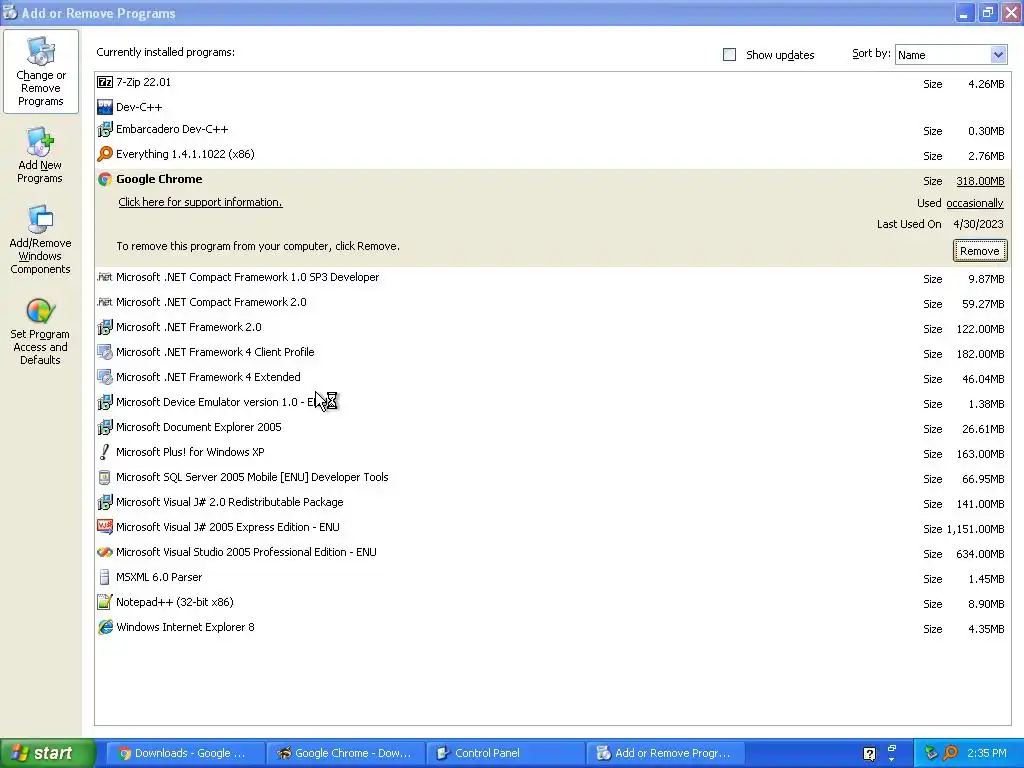Click MSXML 6.0 Parser icon

point(104,577)
